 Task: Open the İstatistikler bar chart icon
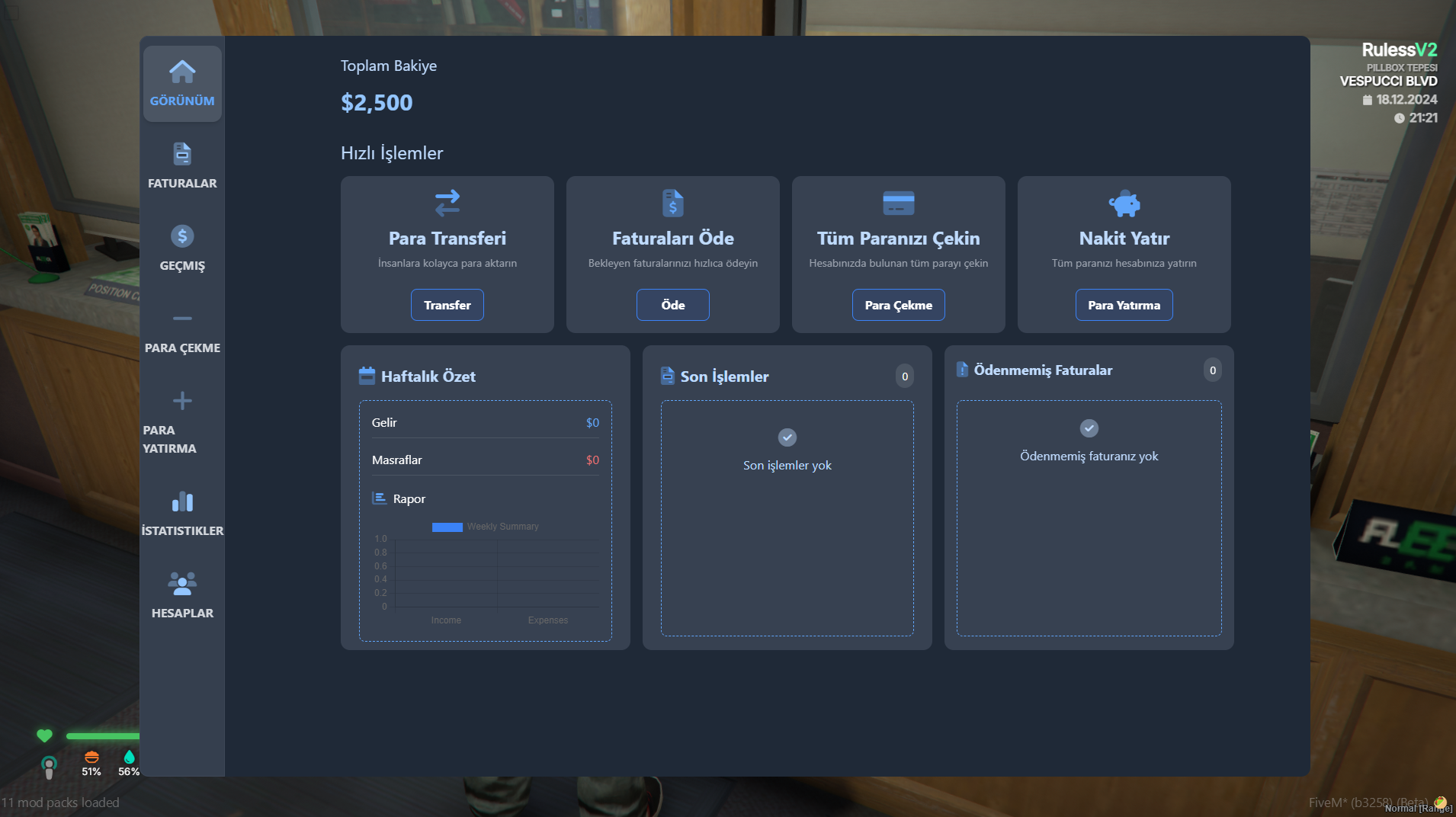pos(182,501)
